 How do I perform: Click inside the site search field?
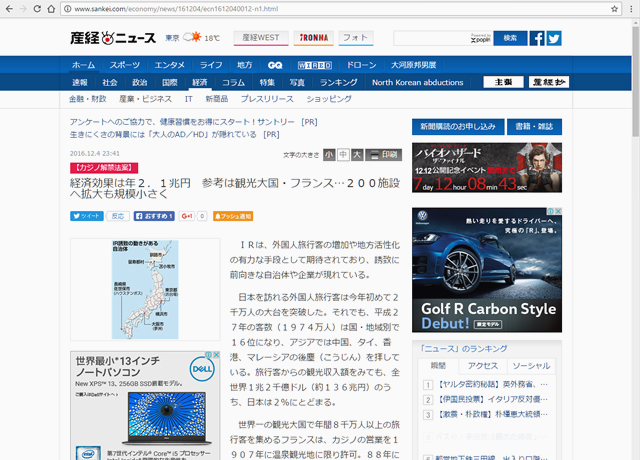pos(432,38)
